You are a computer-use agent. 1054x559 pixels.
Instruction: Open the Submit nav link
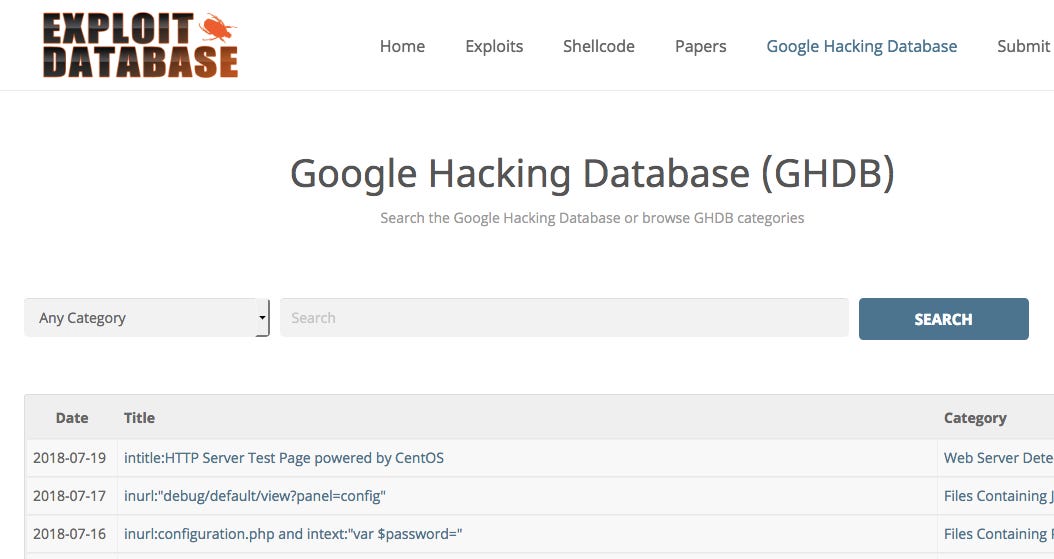(x=1023, y=46)
